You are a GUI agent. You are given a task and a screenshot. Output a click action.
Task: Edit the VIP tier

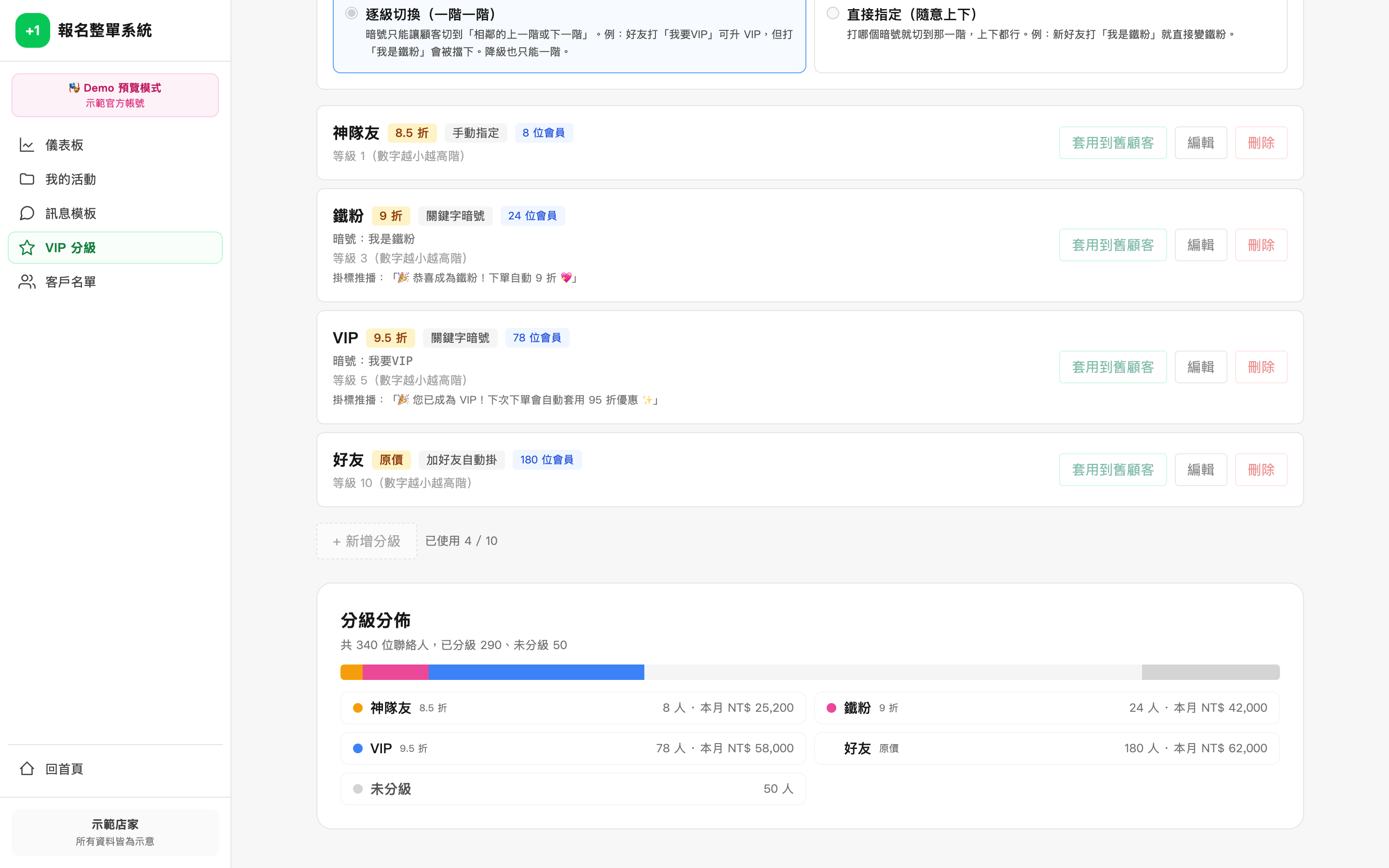point(1201,367)
